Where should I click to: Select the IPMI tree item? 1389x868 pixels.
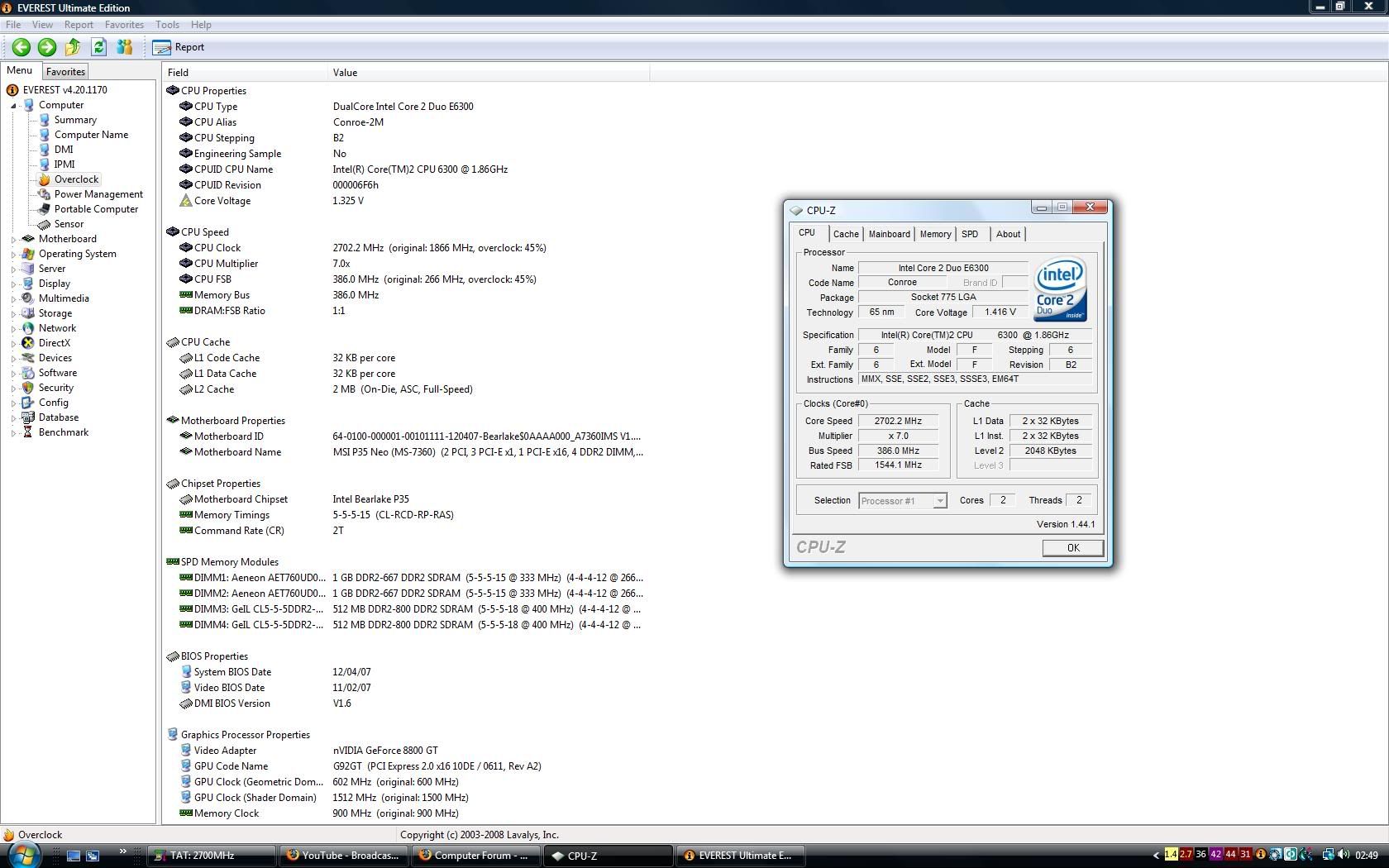click(64, 165)
